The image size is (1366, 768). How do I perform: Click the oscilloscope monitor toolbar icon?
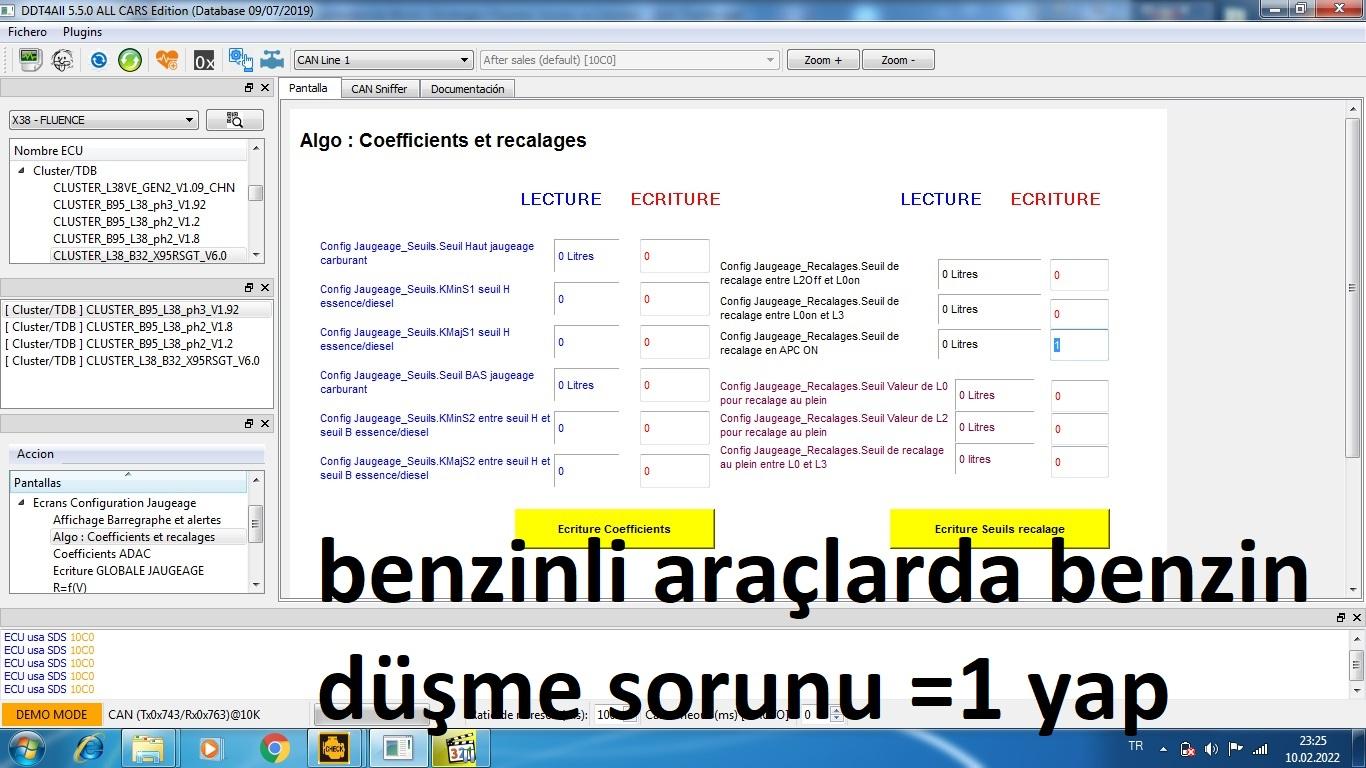click(x=29, y=60)
